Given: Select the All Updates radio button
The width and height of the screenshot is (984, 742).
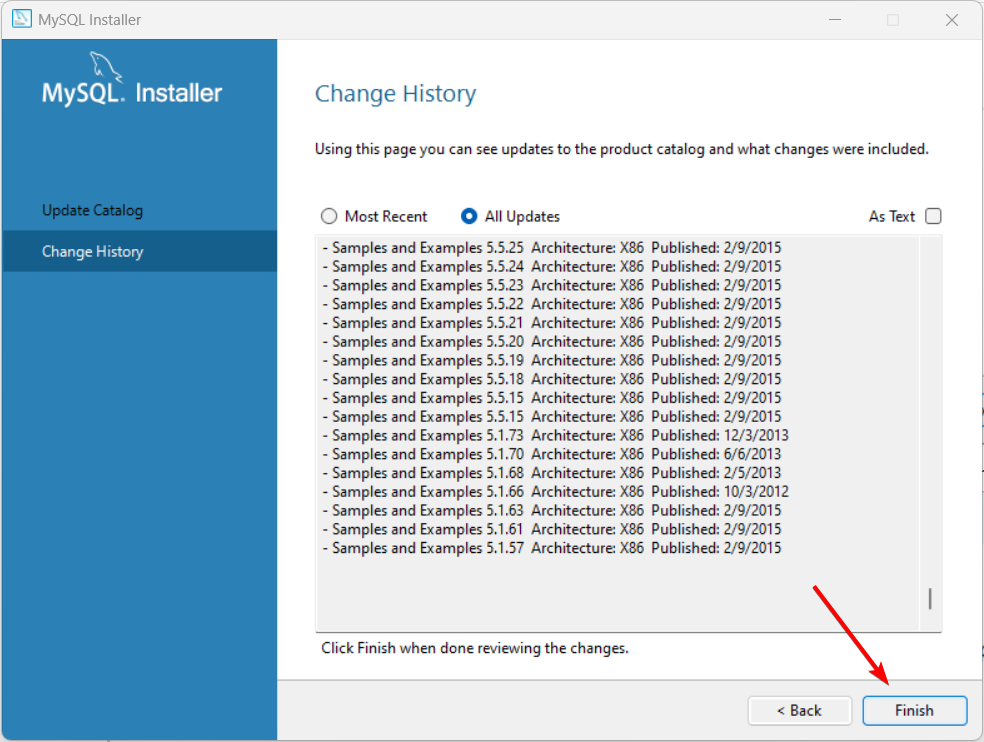Looking at the screenshot, I should (469, 217).
